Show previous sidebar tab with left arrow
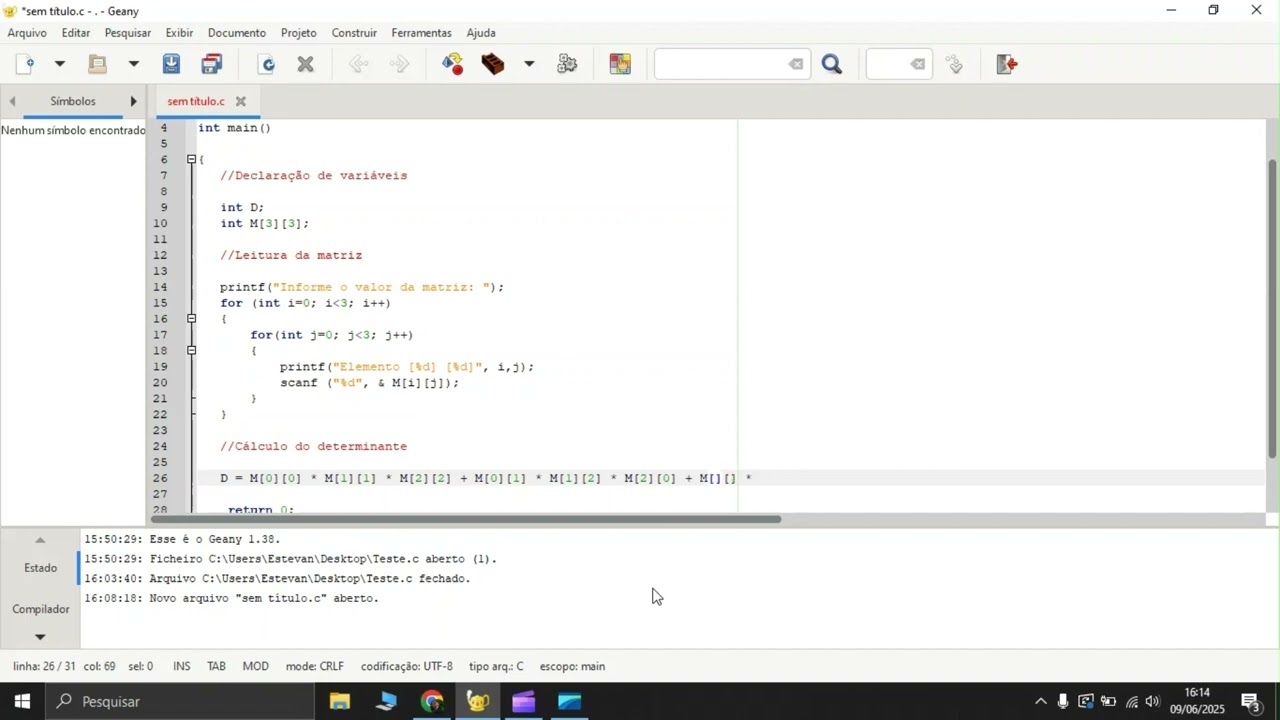Screen dimensions: 1280x720 12,101
